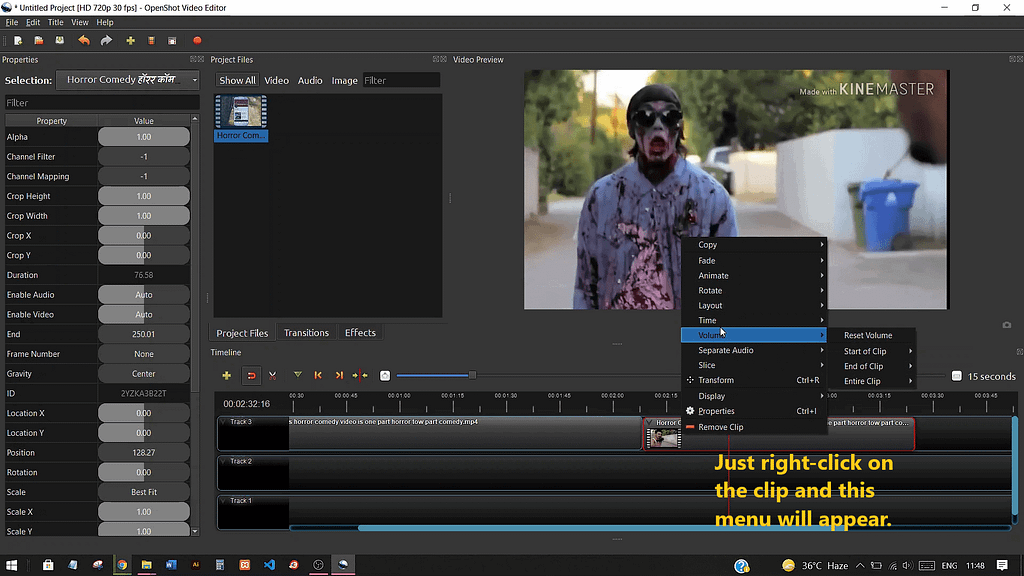Jump to previous marker in the timeline

point(317,375)
